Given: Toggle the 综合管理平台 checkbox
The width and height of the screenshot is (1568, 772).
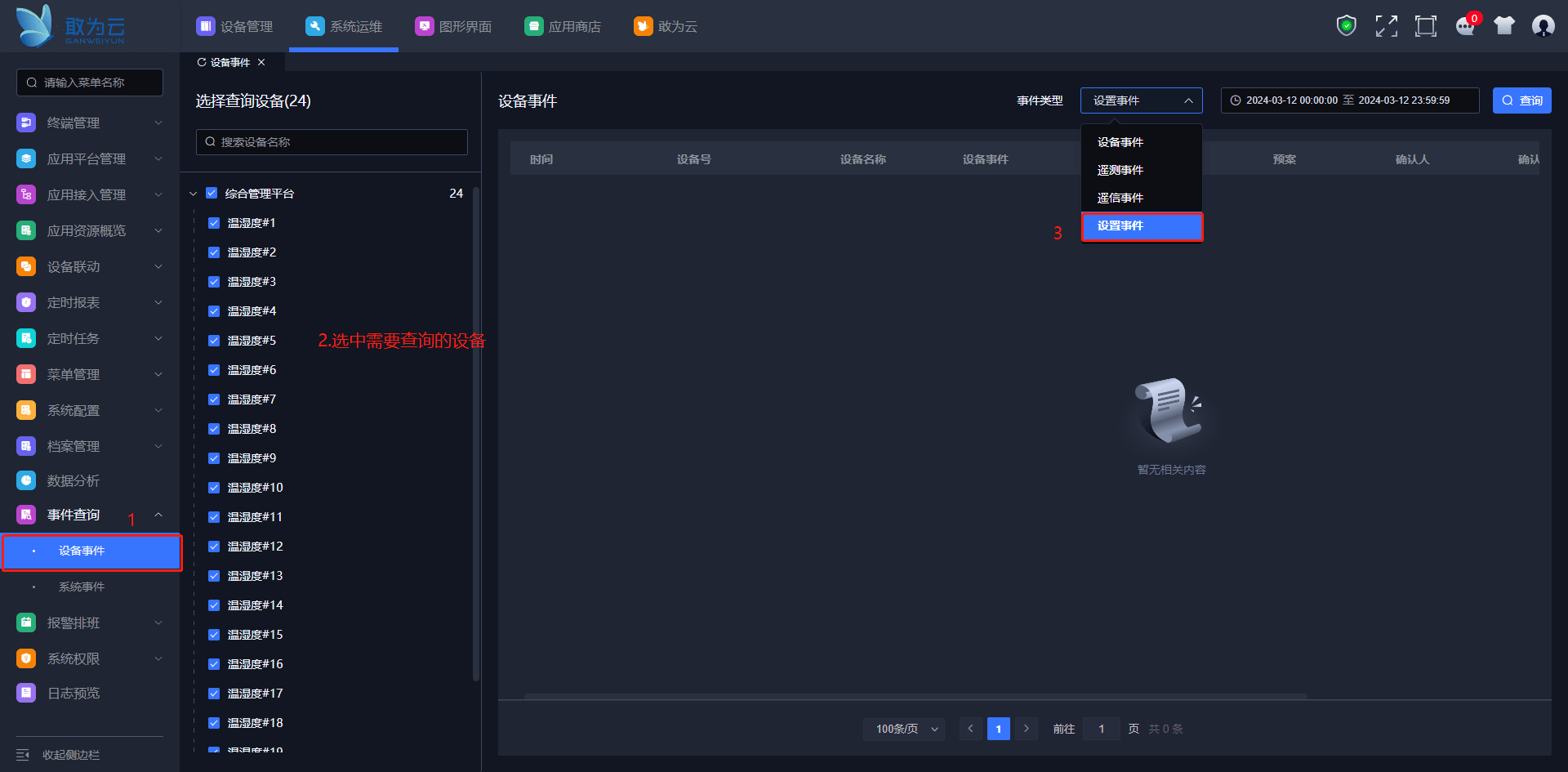Looking at the screenshot, I should point(212,194).
